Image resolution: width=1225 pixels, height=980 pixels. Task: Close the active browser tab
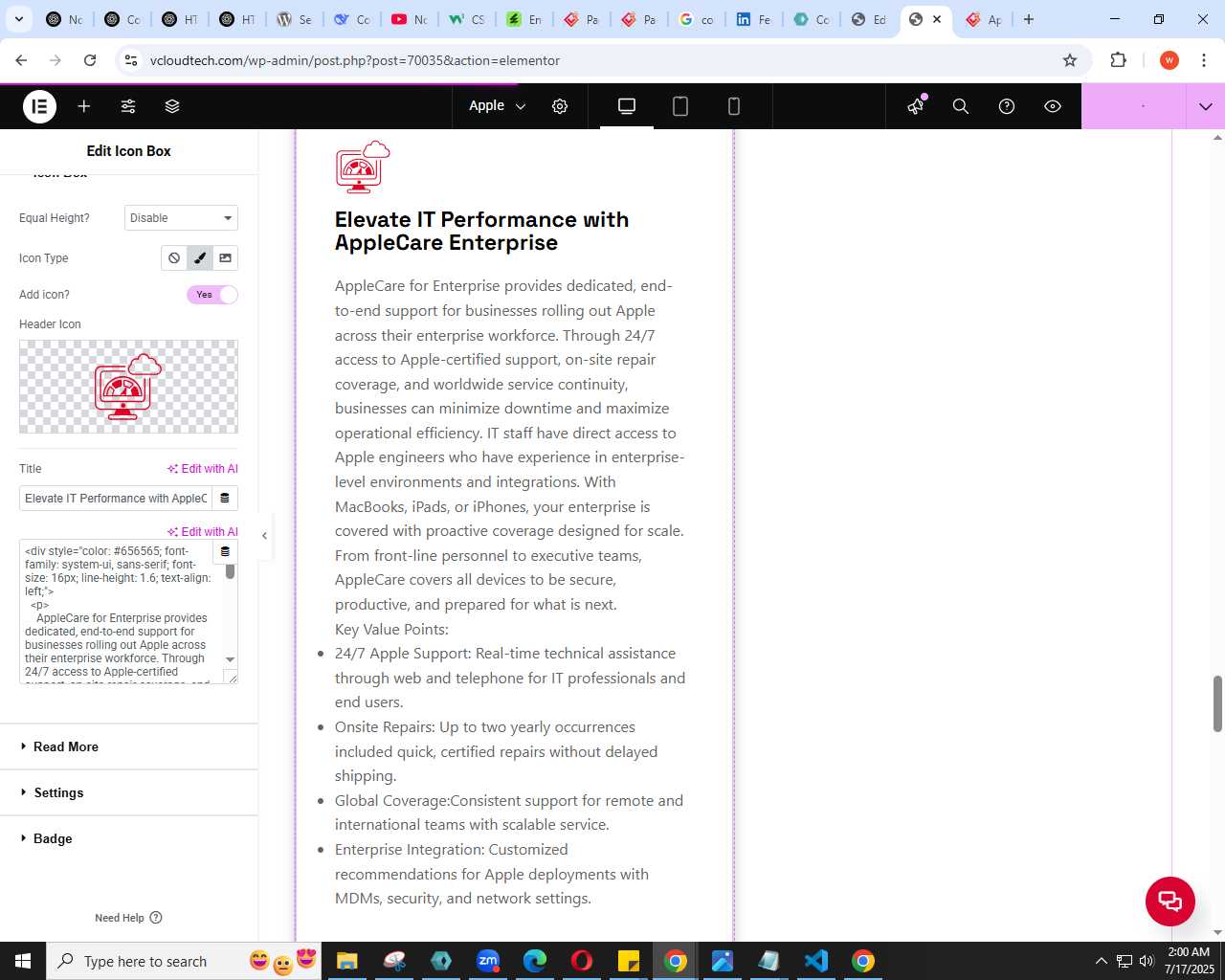click(937, 19)
